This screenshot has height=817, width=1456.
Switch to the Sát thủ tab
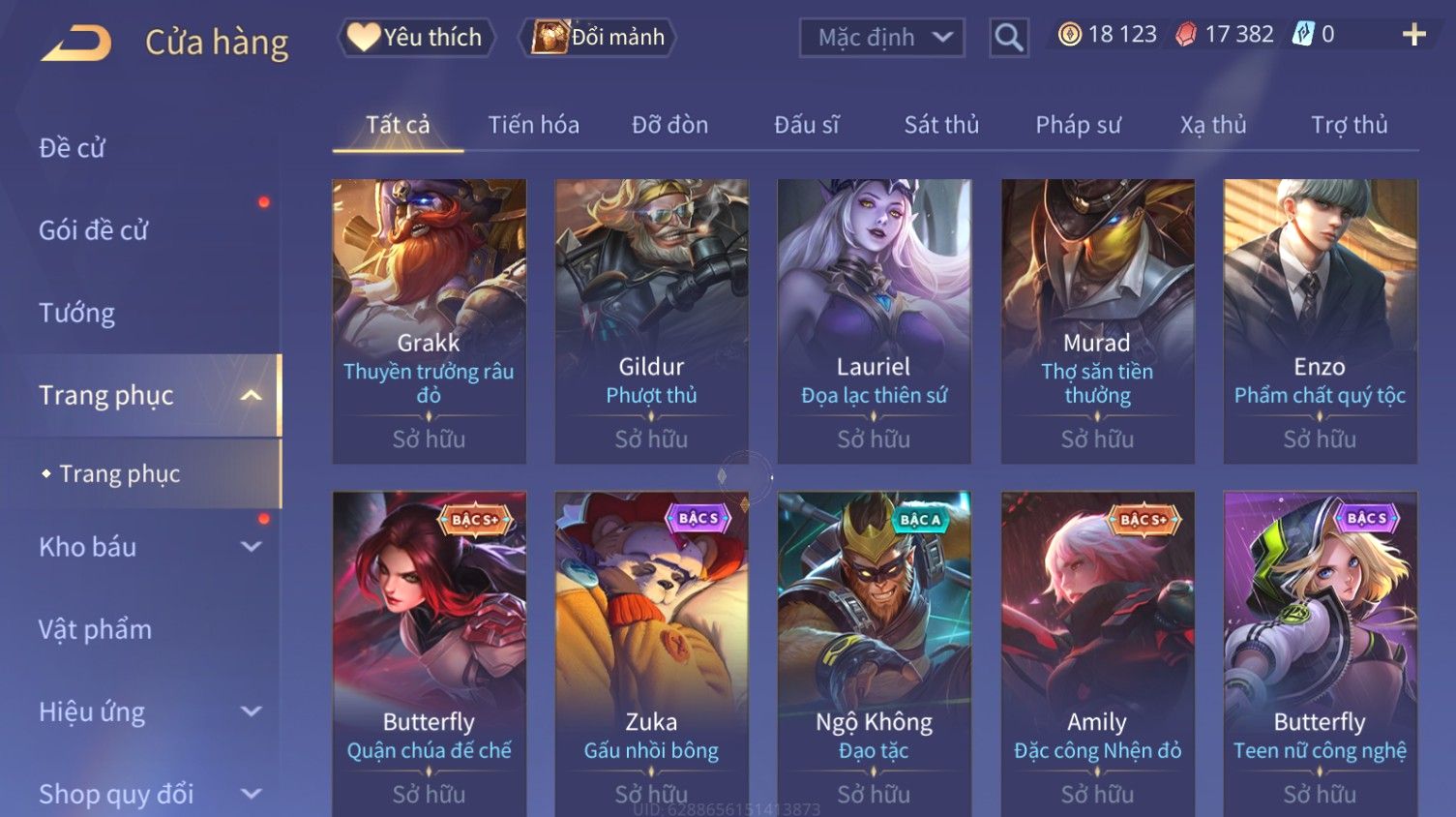(941, 125)
